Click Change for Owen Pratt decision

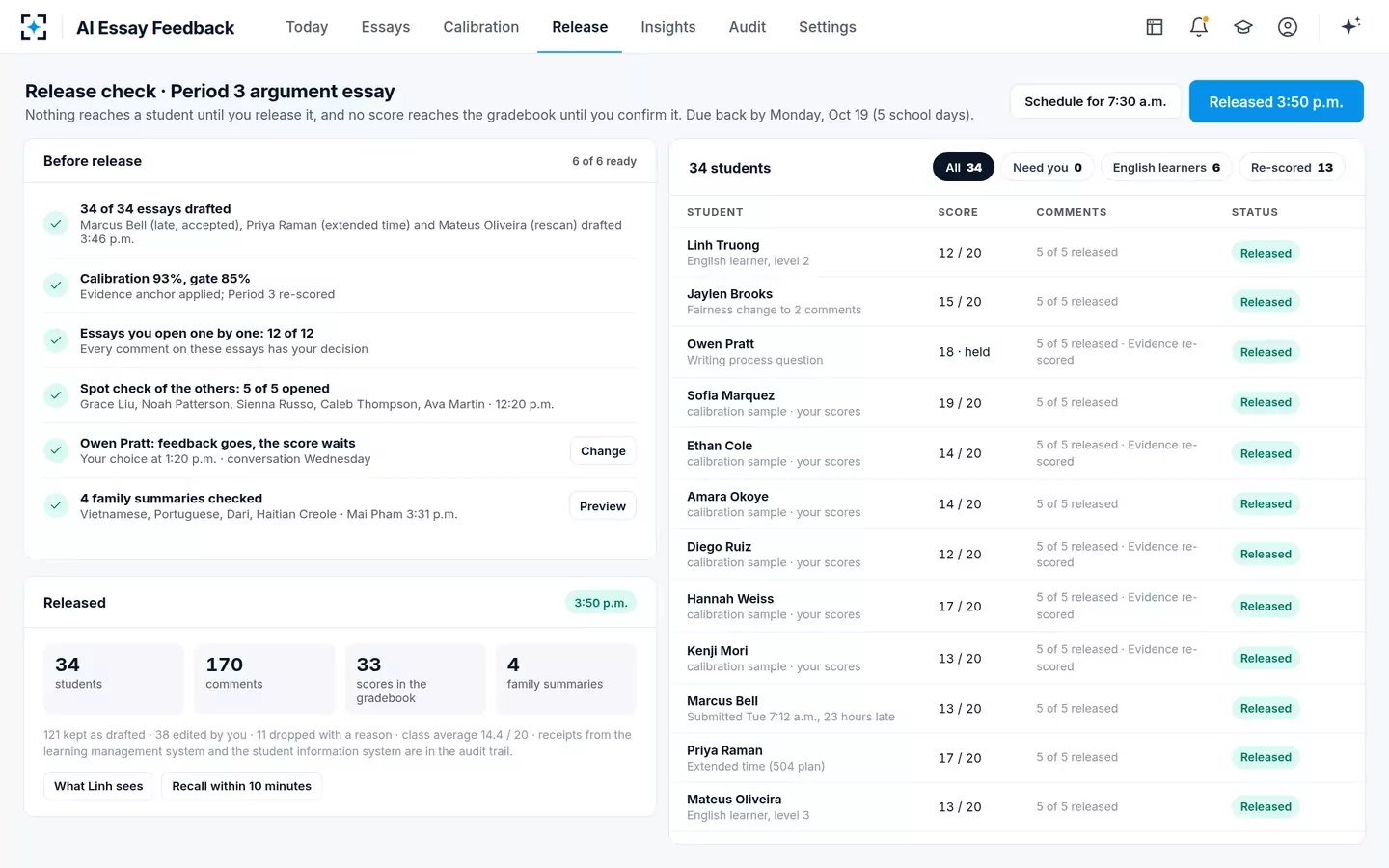click(603, 451)
